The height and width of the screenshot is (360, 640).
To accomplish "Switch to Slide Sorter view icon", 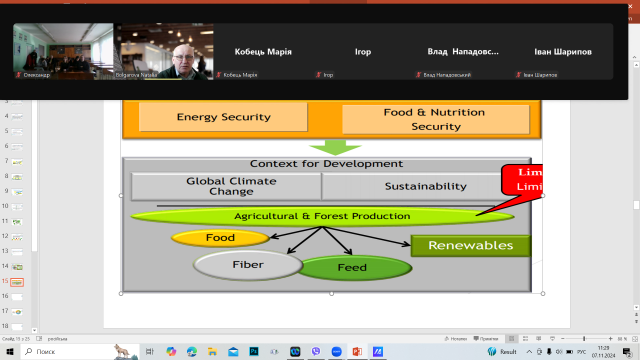I will point(525,339).
